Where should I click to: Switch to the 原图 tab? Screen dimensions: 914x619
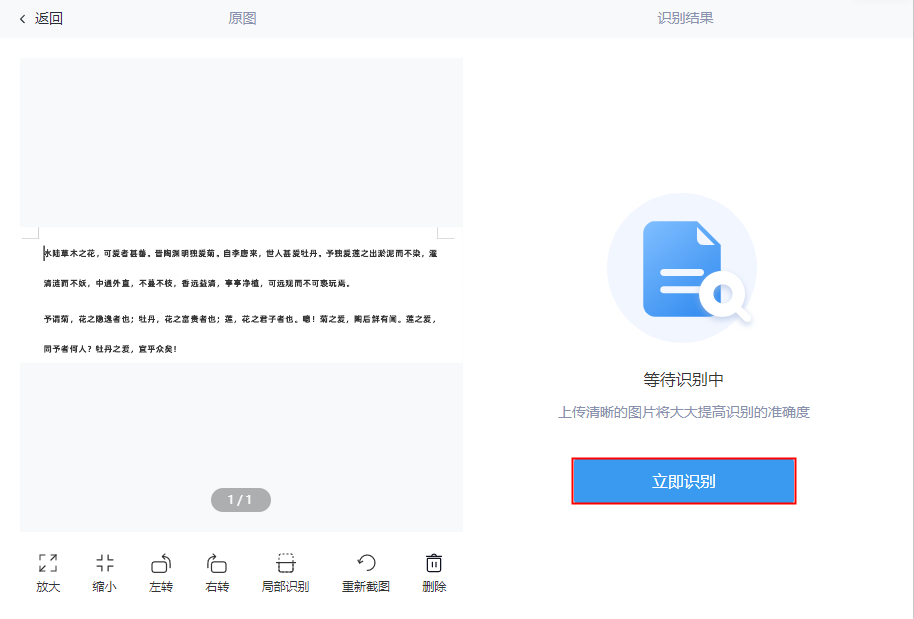[240, 17]
